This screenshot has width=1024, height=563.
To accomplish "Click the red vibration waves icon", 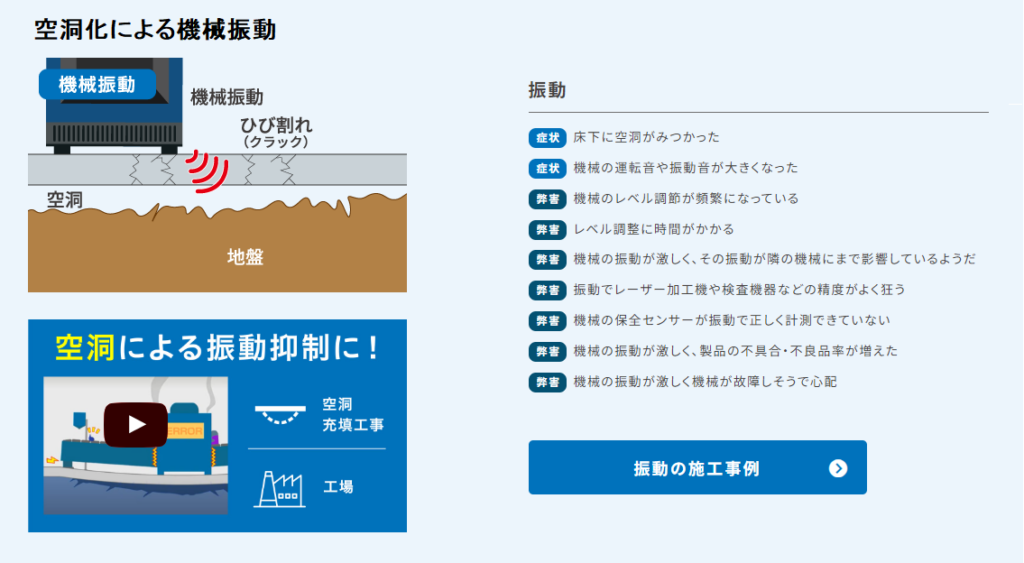I will click(207, 169).
